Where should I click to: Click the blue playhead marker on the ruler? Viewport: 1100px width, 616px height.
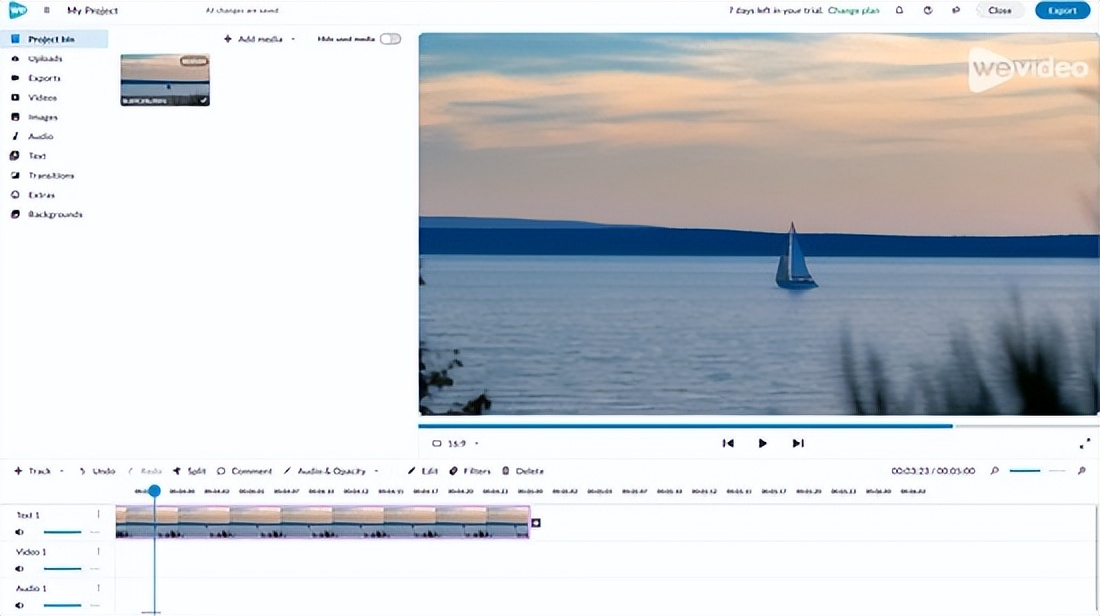[154, 491]
